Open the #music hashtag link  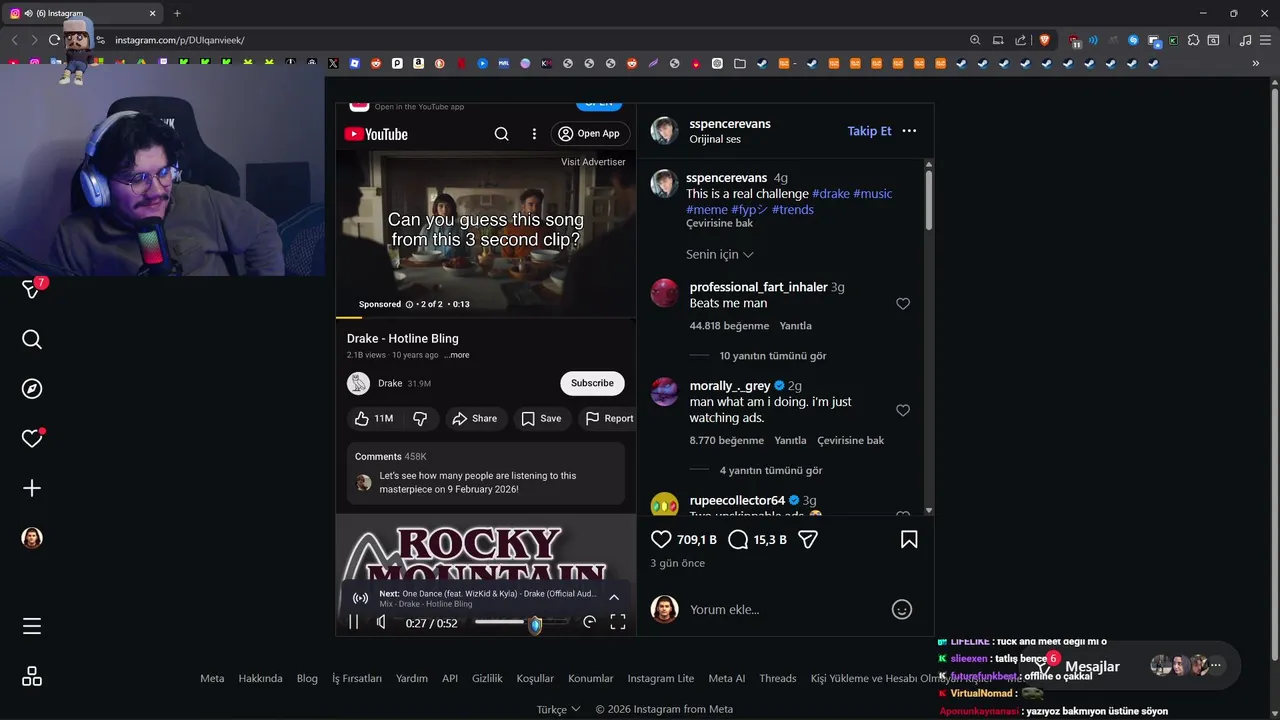coord(873,194)
